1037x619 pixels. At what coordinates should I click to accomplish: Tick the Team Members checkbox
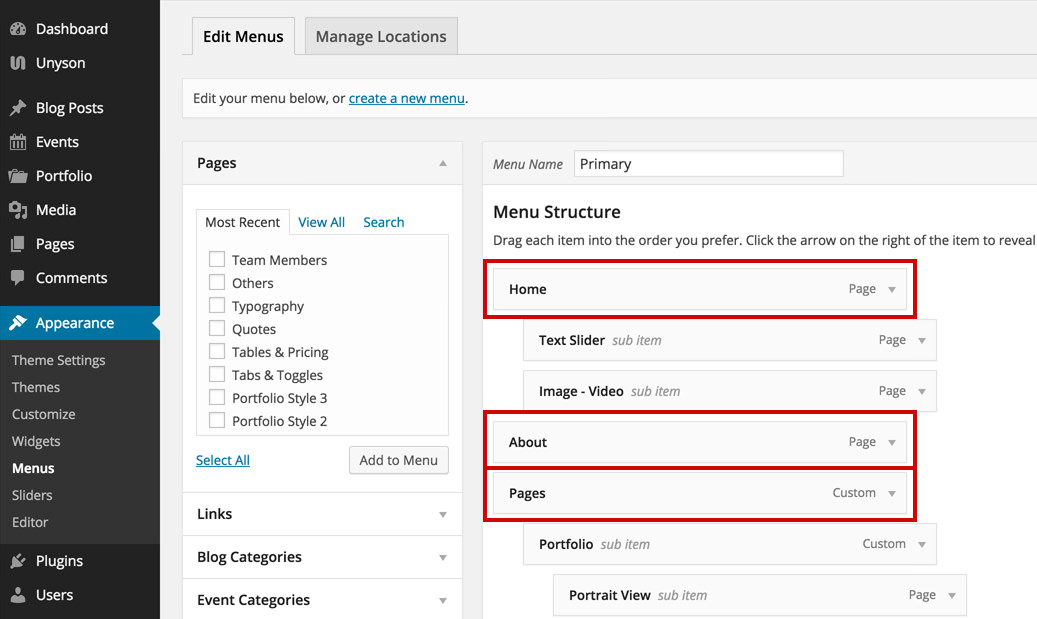(217, 259)
